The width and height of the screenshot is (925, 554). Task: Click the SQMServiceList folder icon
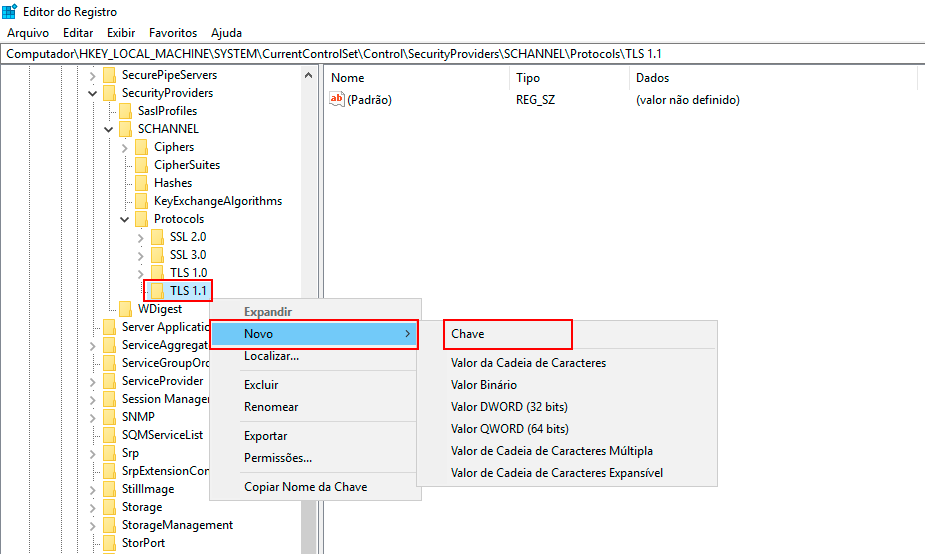(x=109, y=435)
